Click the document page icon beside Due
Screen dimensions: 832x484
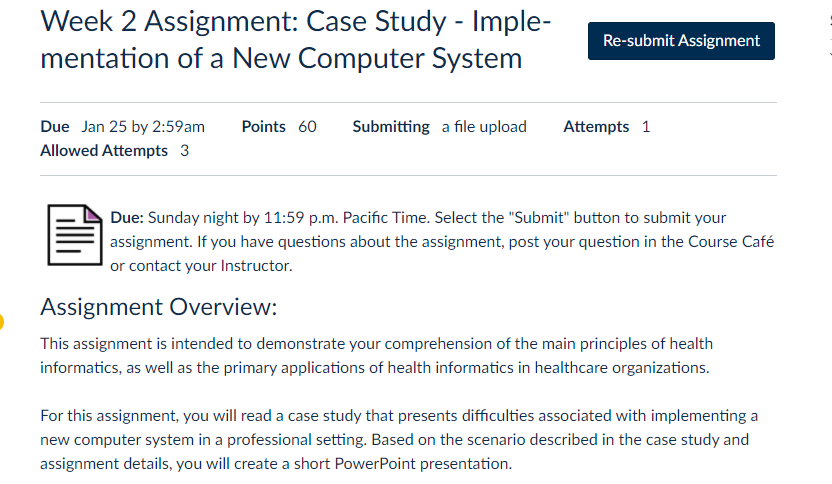pyautogui.click(x=75, y=235)
